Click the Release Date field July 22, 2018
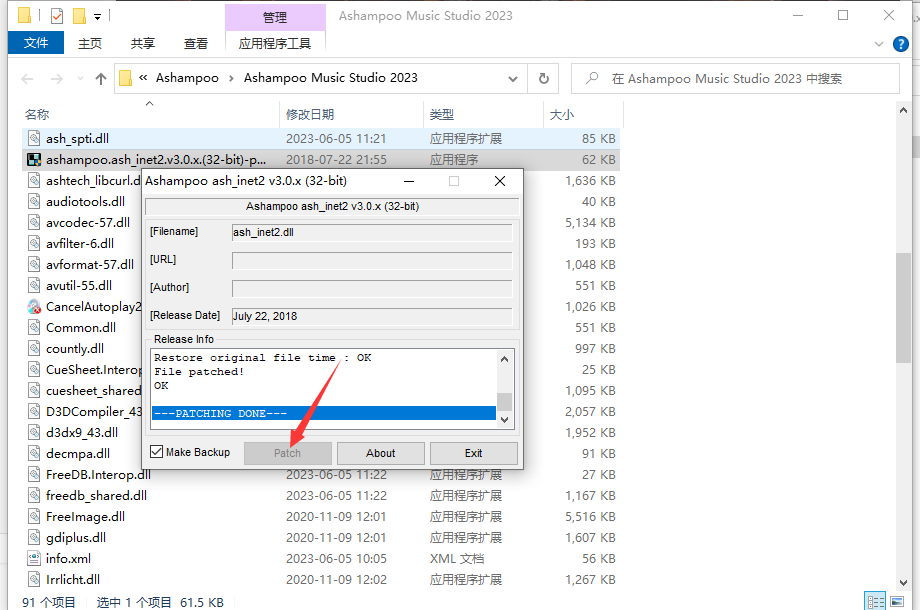Image resolution: width=920 pixels, height=610 pixels. click(372, 316)
